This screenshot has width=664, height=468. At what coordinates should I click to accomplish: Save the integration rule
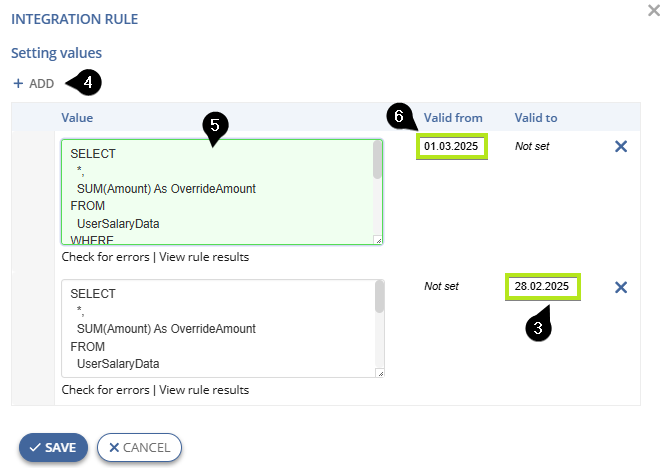[53, 448]
